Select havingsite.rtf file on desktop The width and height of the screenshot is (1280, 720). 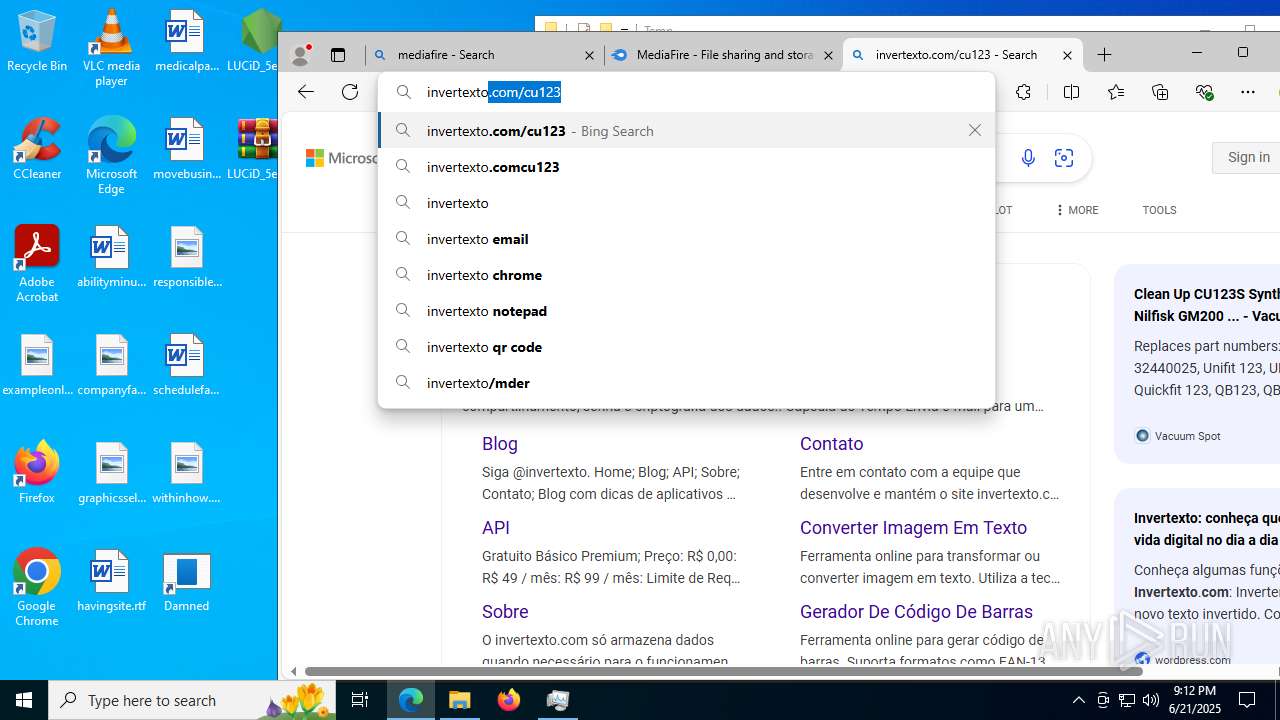pos(111,581)
